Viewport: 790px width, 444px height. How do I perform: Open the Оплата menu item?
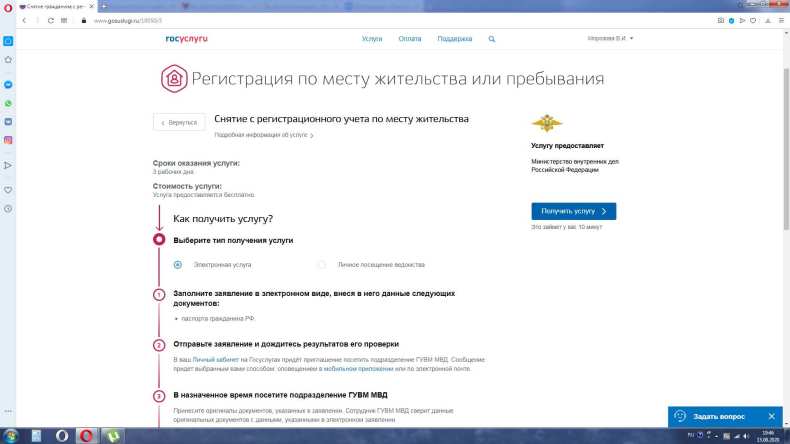pyautogui.click(x=410, y=39)
